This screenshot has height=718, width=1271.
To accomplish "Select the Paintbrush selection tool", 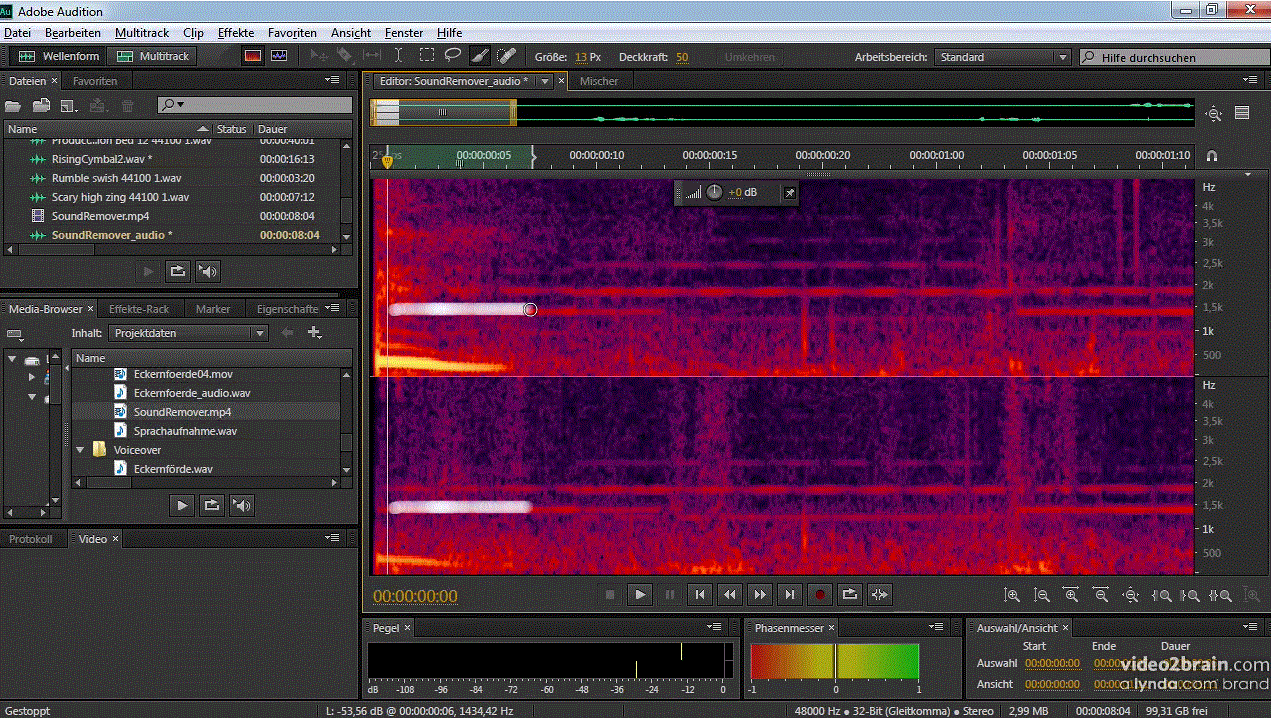I will click(479, 56).
